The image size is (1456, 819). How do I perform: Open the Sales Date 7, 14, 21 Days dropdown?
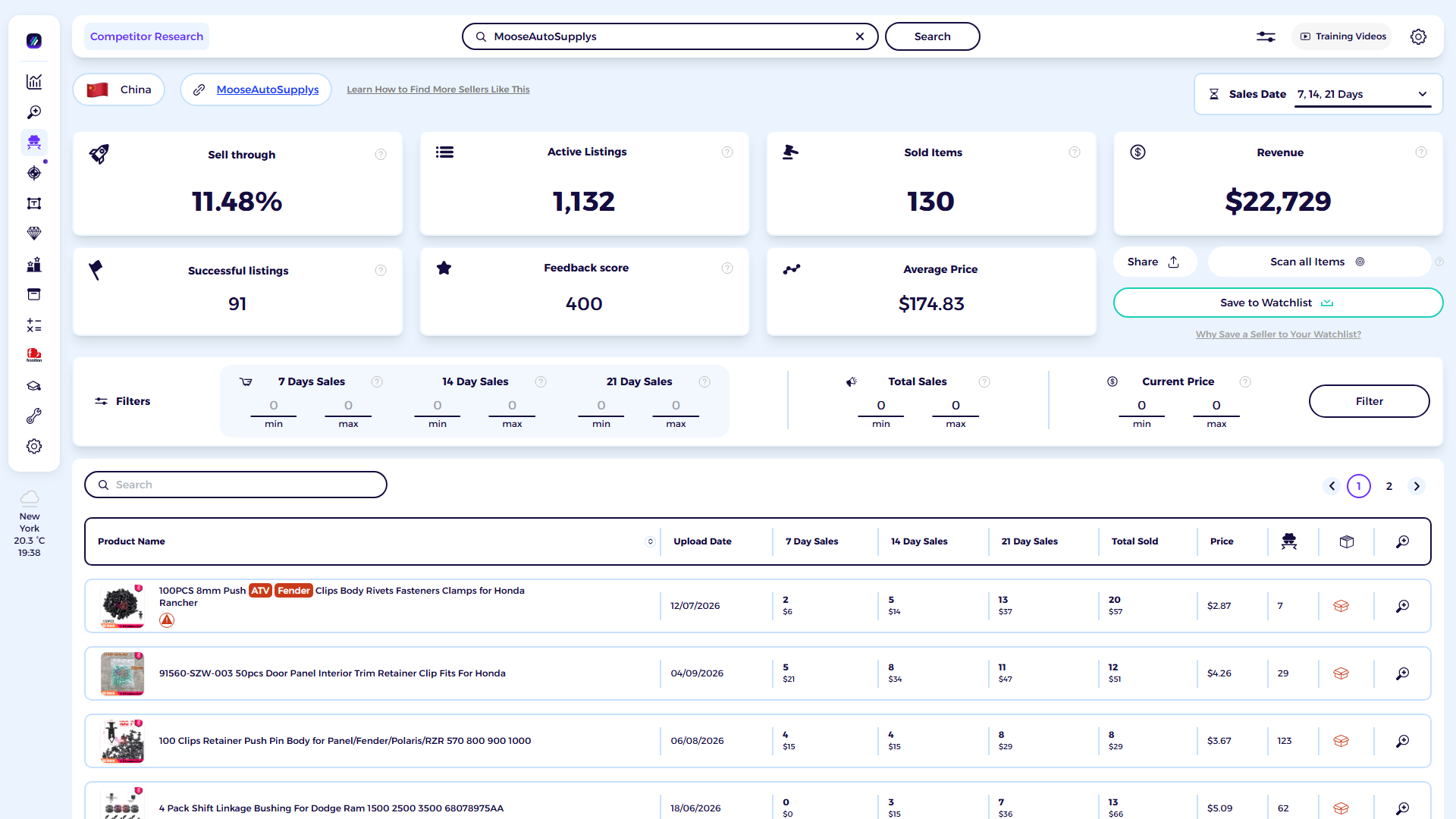[1362, 95]
